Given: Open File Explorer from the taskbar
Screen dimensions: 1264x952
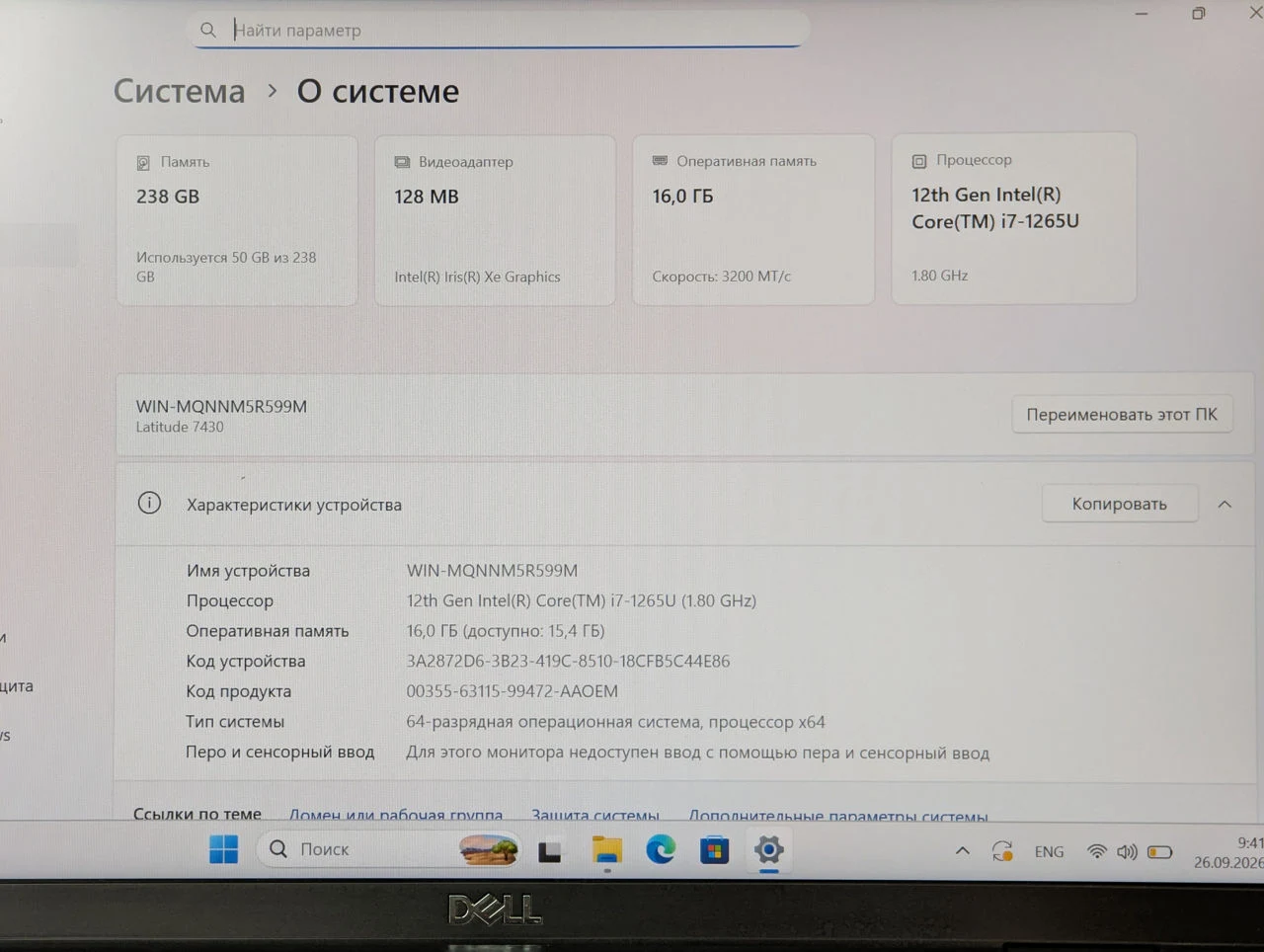Looking at the screenshot, I should pos(606,850).
